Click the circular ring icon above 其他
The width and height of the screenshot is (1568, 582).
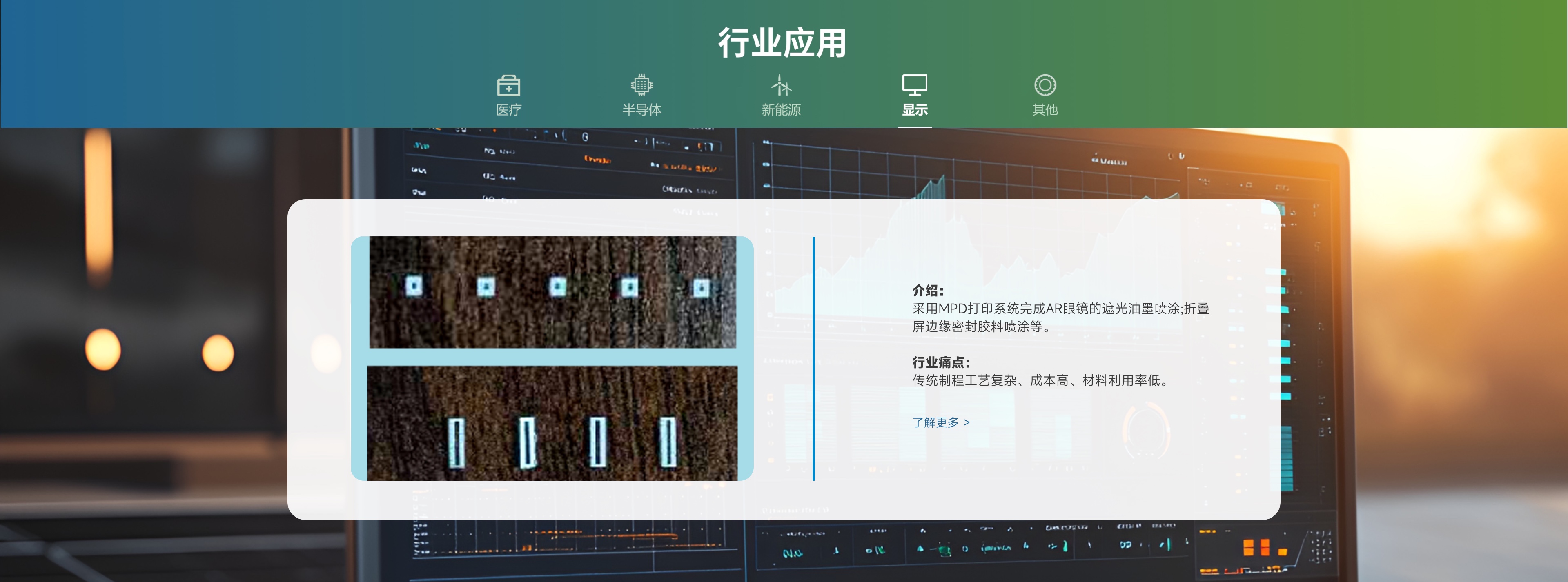(x=1045, y=85)
